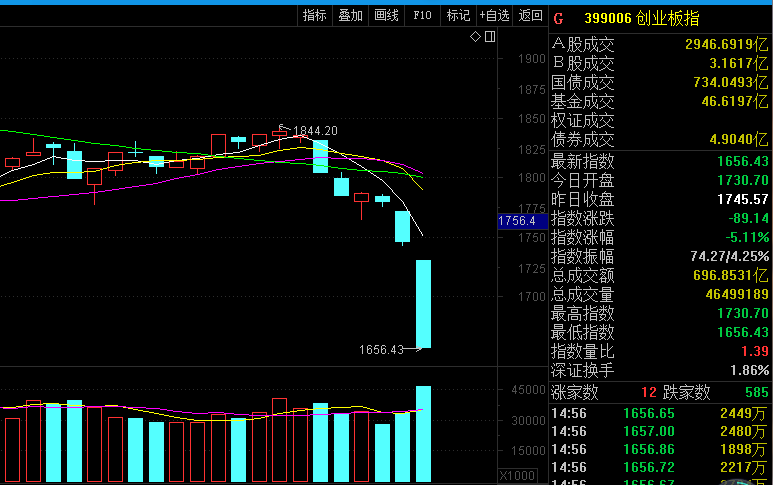773x485 pixels.
Task: Click the 权证成交 row label
Action: click(x=582, y=121)
